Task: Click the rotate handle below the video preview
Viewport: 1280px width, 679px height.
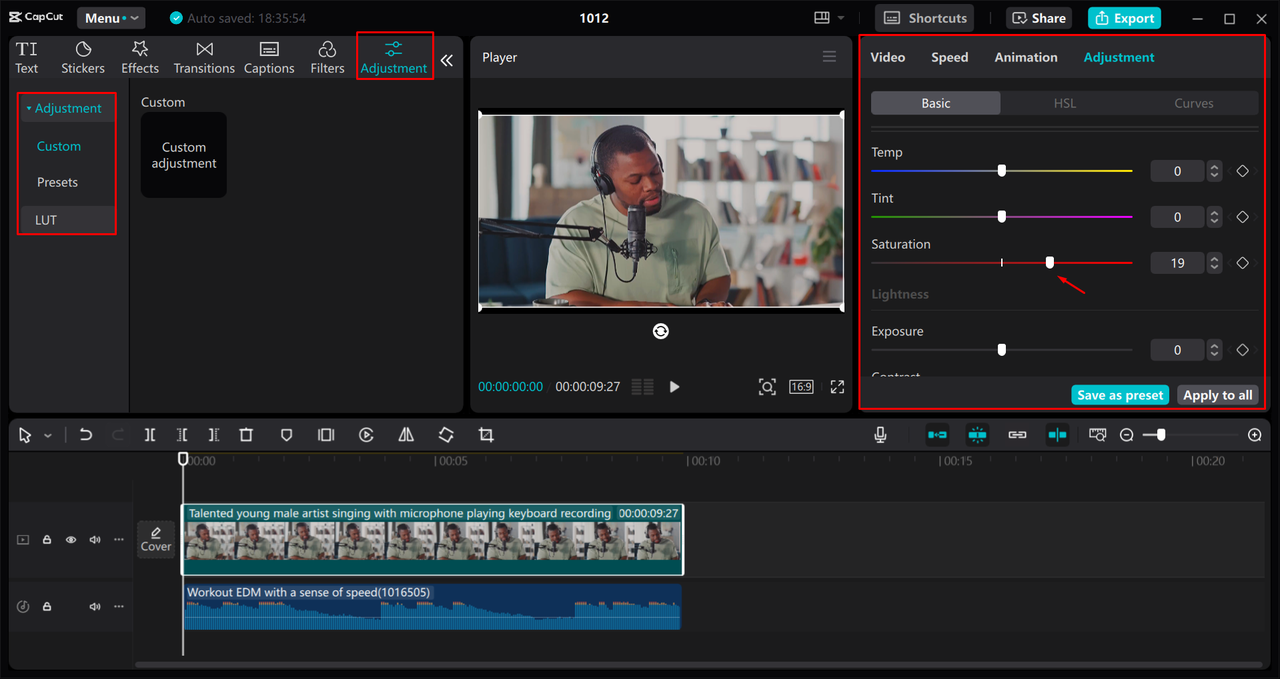Action: point(661,331)
